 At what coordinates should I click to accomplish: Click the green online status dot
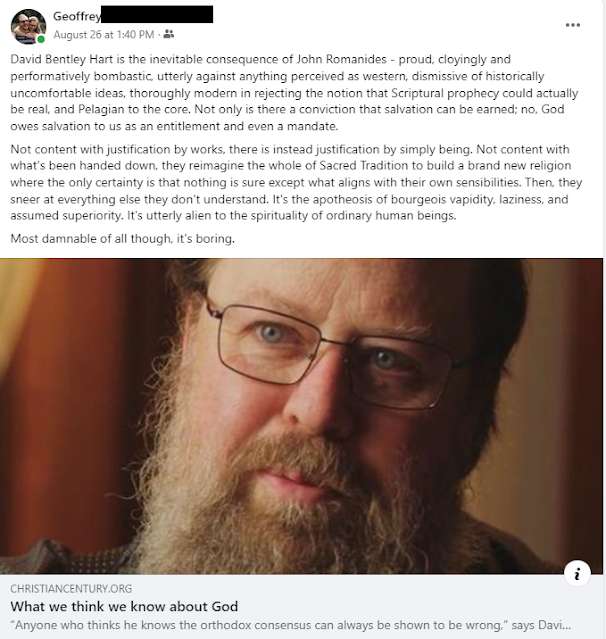point(41,40)
